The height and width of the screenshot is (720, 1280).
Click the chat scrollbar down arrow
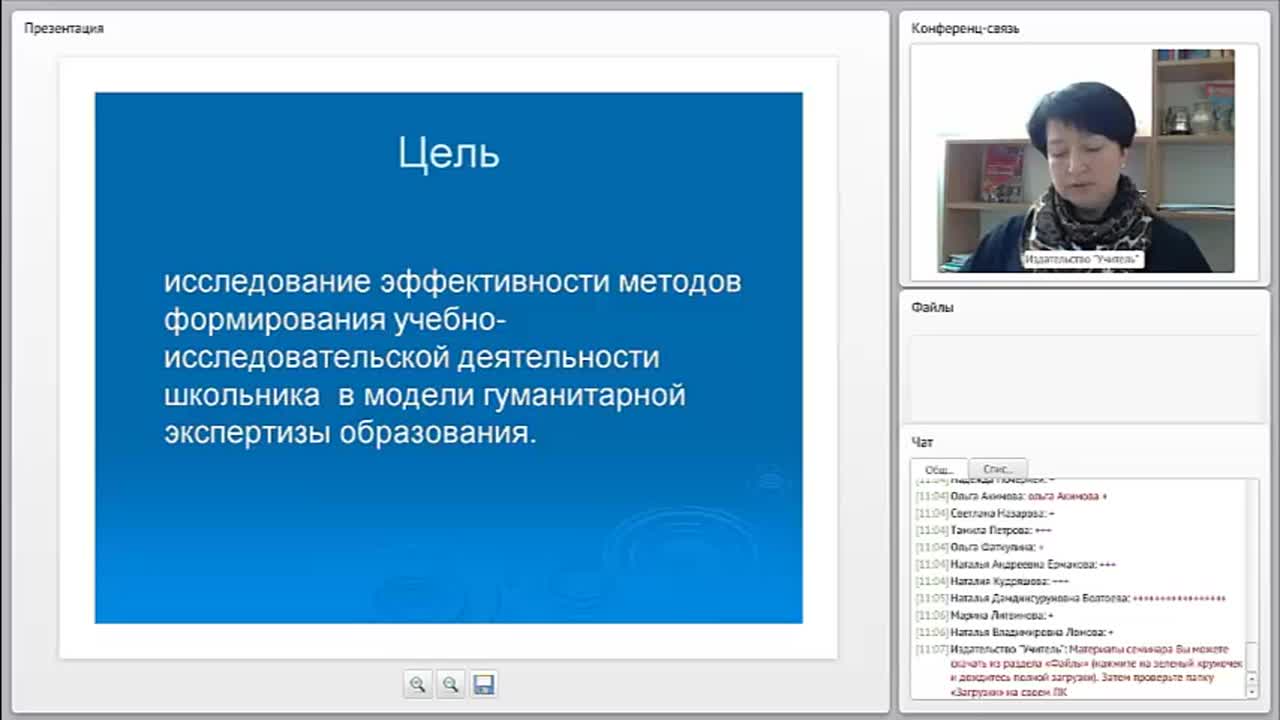click(x=1252, y=692)
